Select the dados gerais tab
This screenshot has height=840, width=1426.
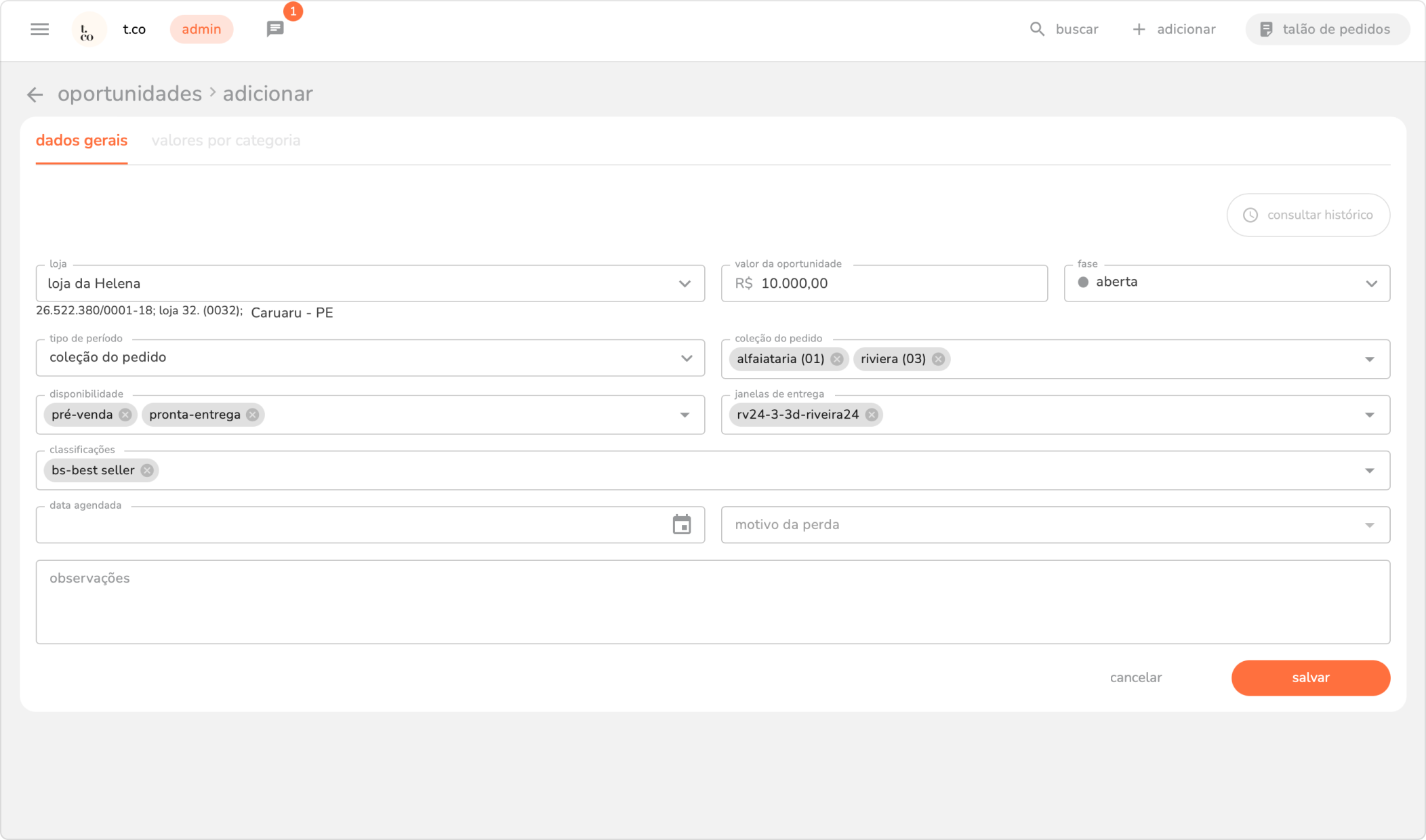pyautogui.click(x=81, y=140)
